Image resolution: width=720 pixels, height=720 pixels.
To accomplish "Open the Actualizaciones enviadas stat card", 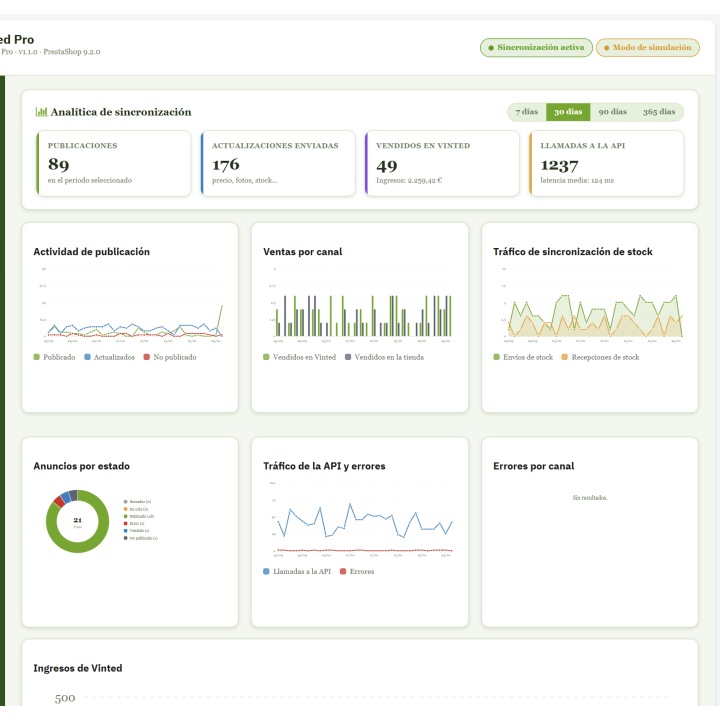I will coord(278,163).
